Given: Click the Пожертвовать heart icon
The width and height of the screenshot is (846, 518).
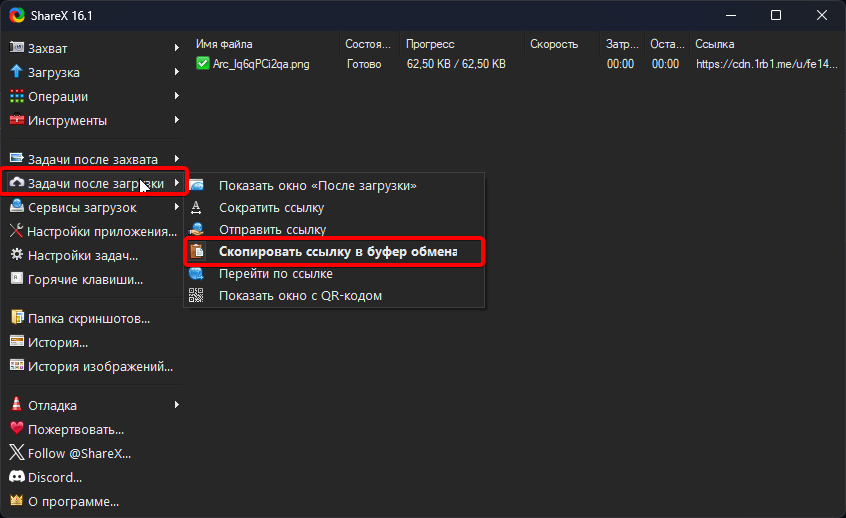Looking at the screenshot, I should coord(17,428).
